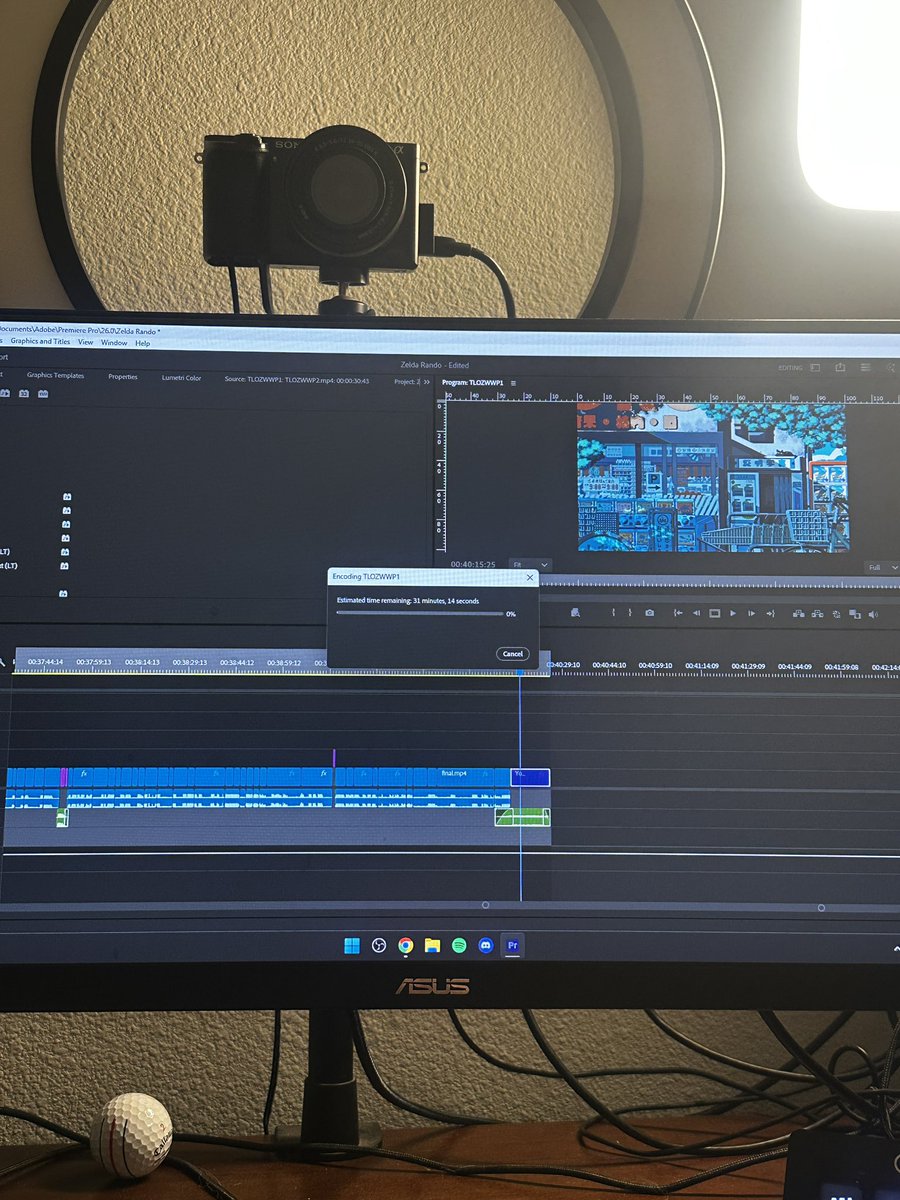Click the Mark Out brace icon
Image resolution: width=900 pixels, height=1200 pixels.
[x=630, y=613]
